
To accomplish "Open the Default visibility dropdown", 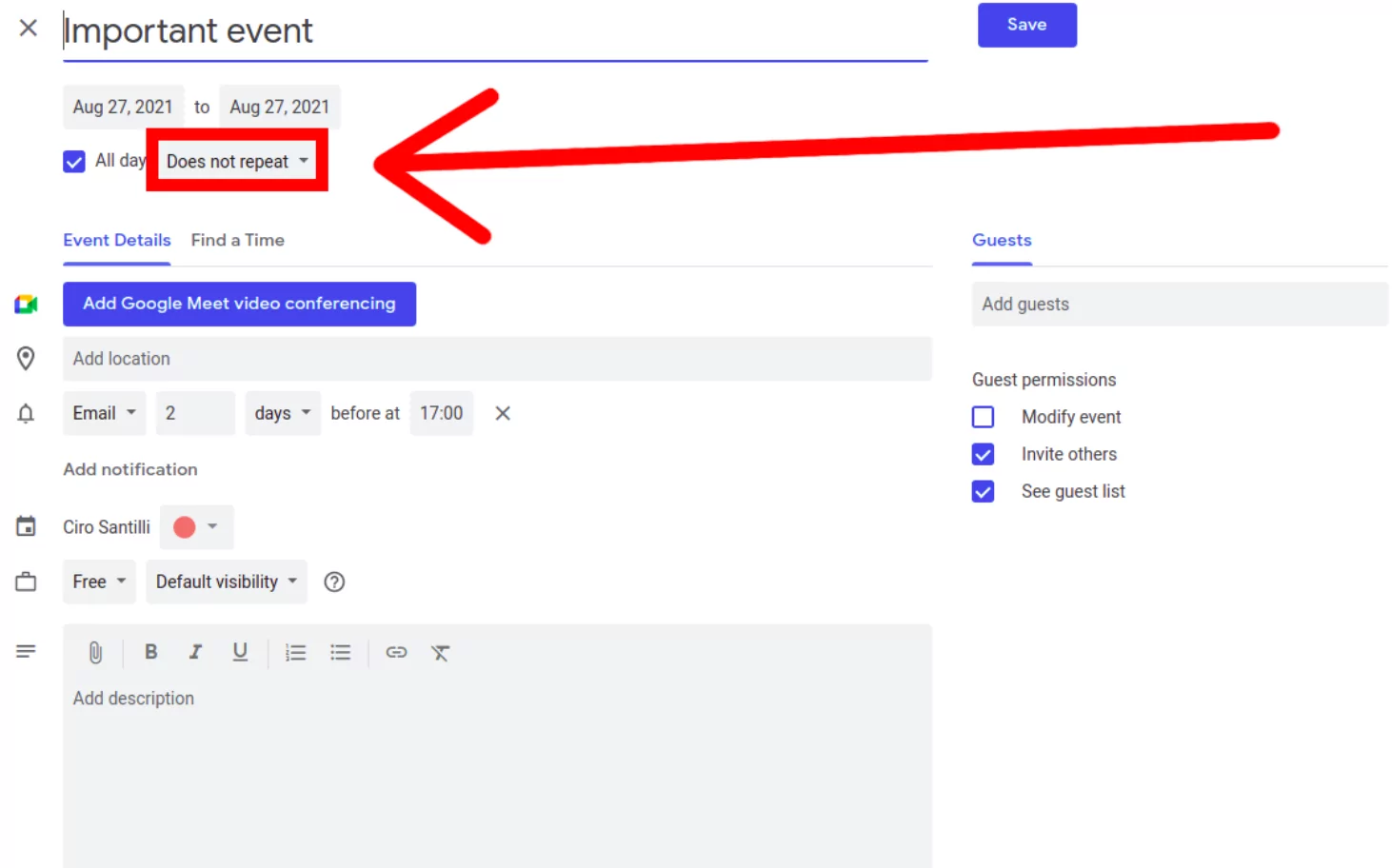I will pyautogui.click(x=227, y=582).
